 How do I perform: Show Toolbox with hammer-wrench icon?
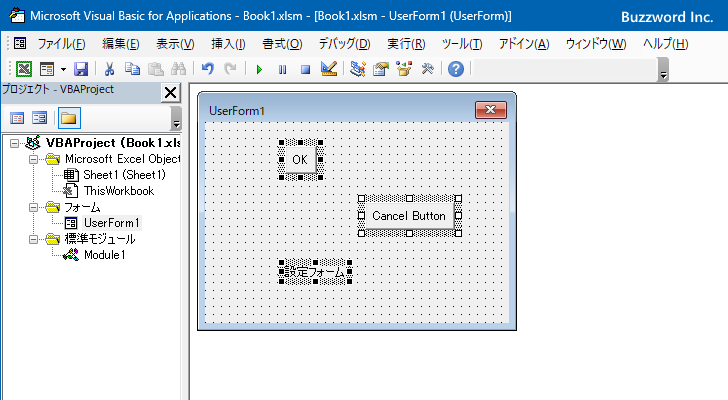[x=428, y=69]
